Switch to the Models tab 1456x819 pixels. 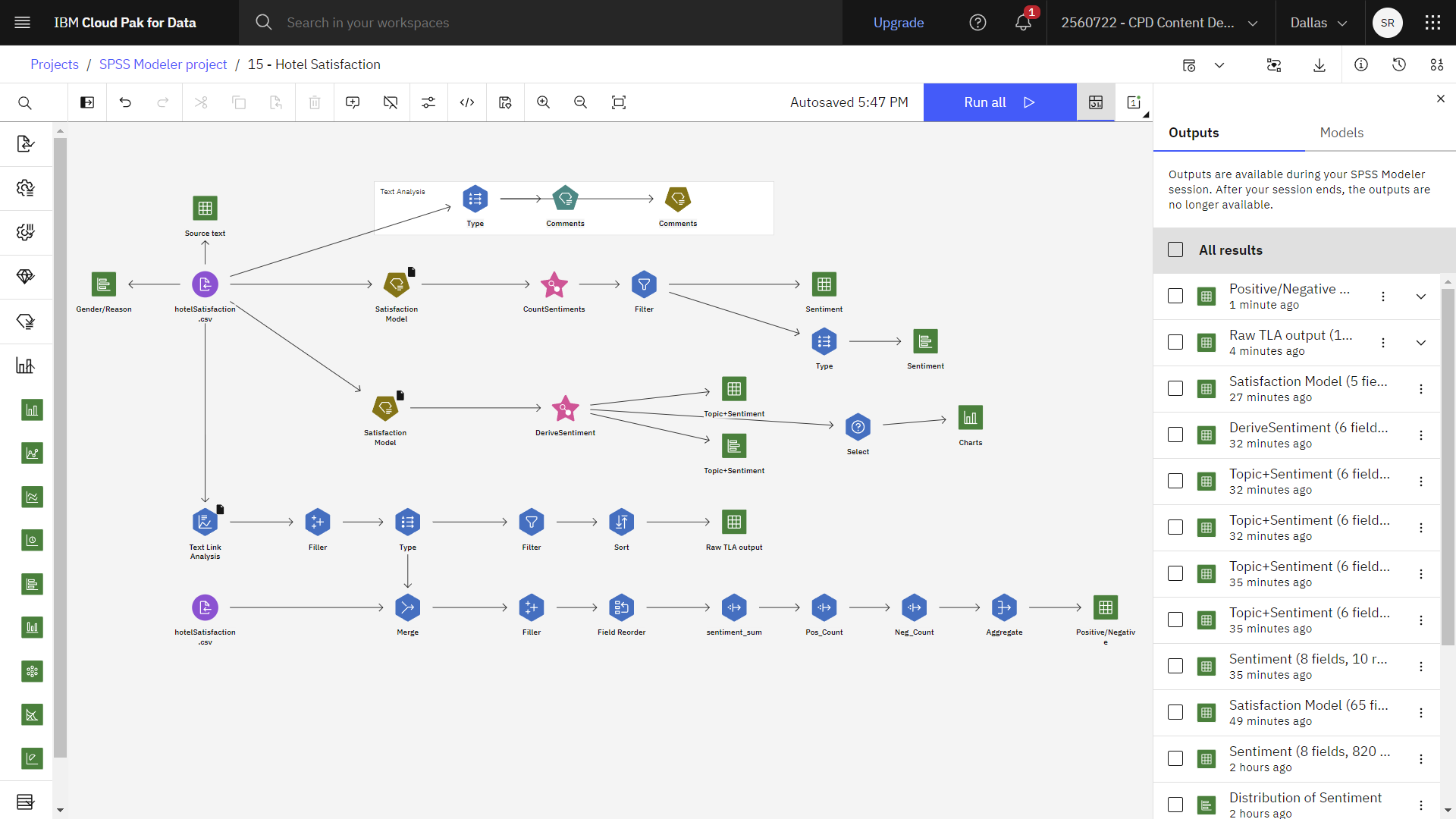pos(1342,132)
